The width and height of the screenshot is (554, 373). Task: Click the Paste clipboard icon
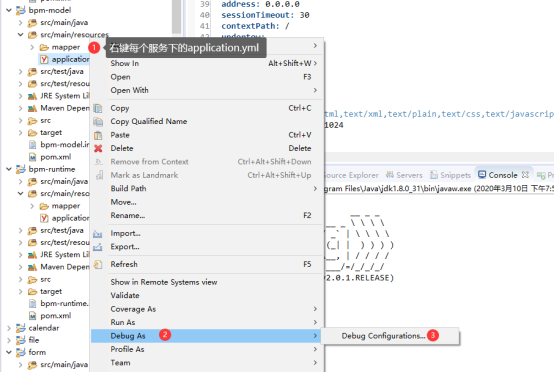98,135
